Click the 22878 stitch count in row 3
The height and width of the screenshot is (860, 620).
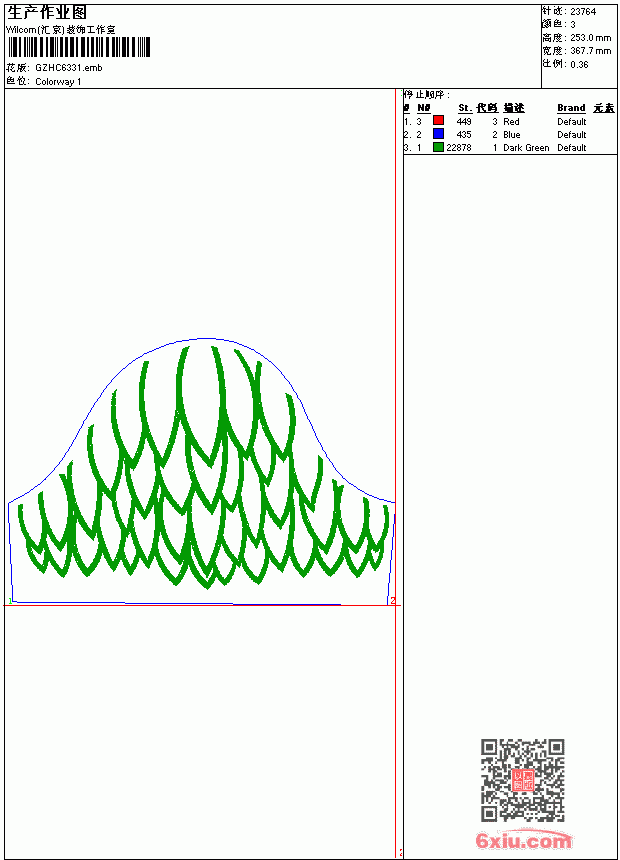(459, 148)
